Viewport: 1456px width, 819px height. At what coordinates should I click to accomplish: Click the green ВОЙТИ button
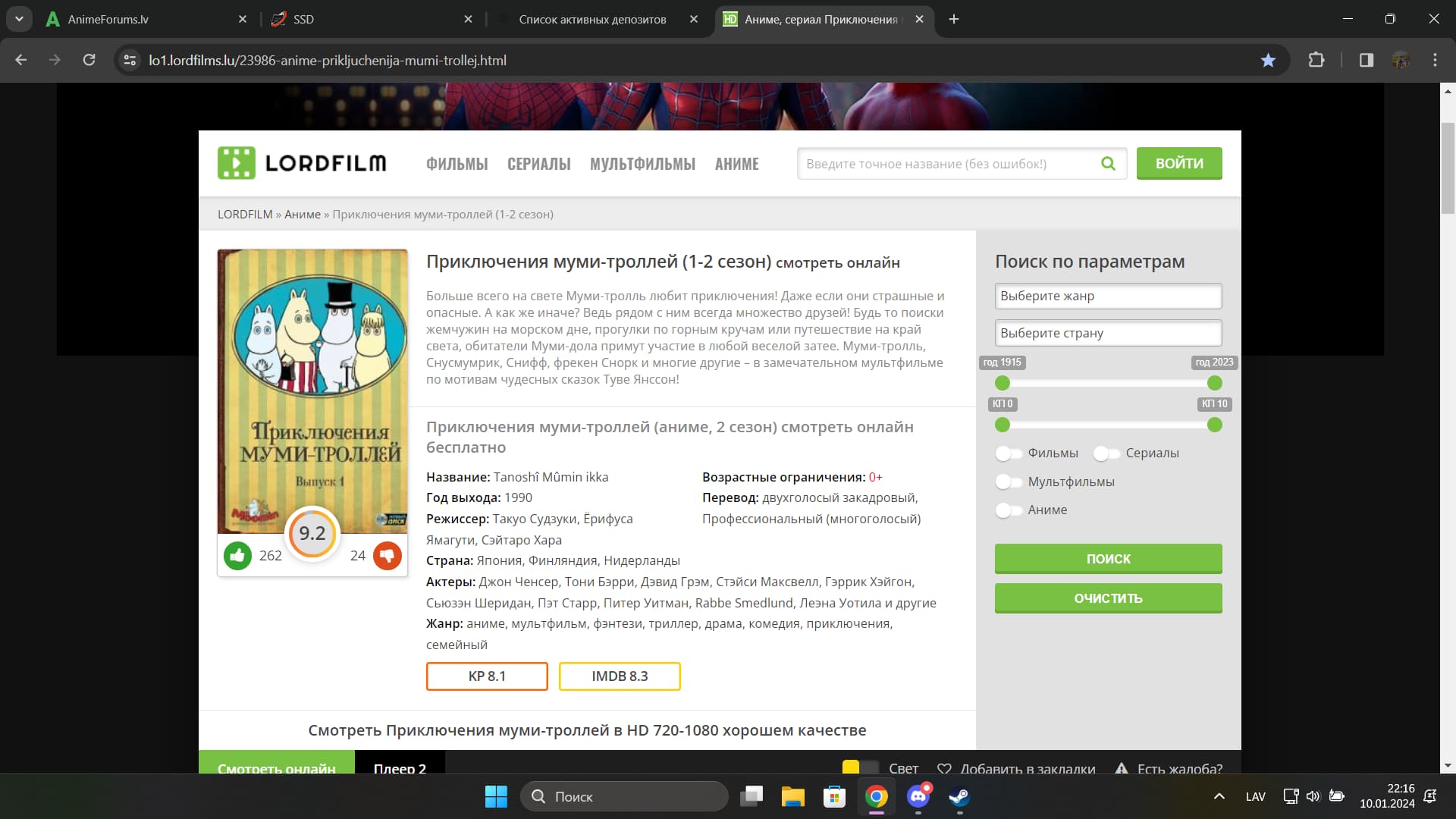[1178, 163]
